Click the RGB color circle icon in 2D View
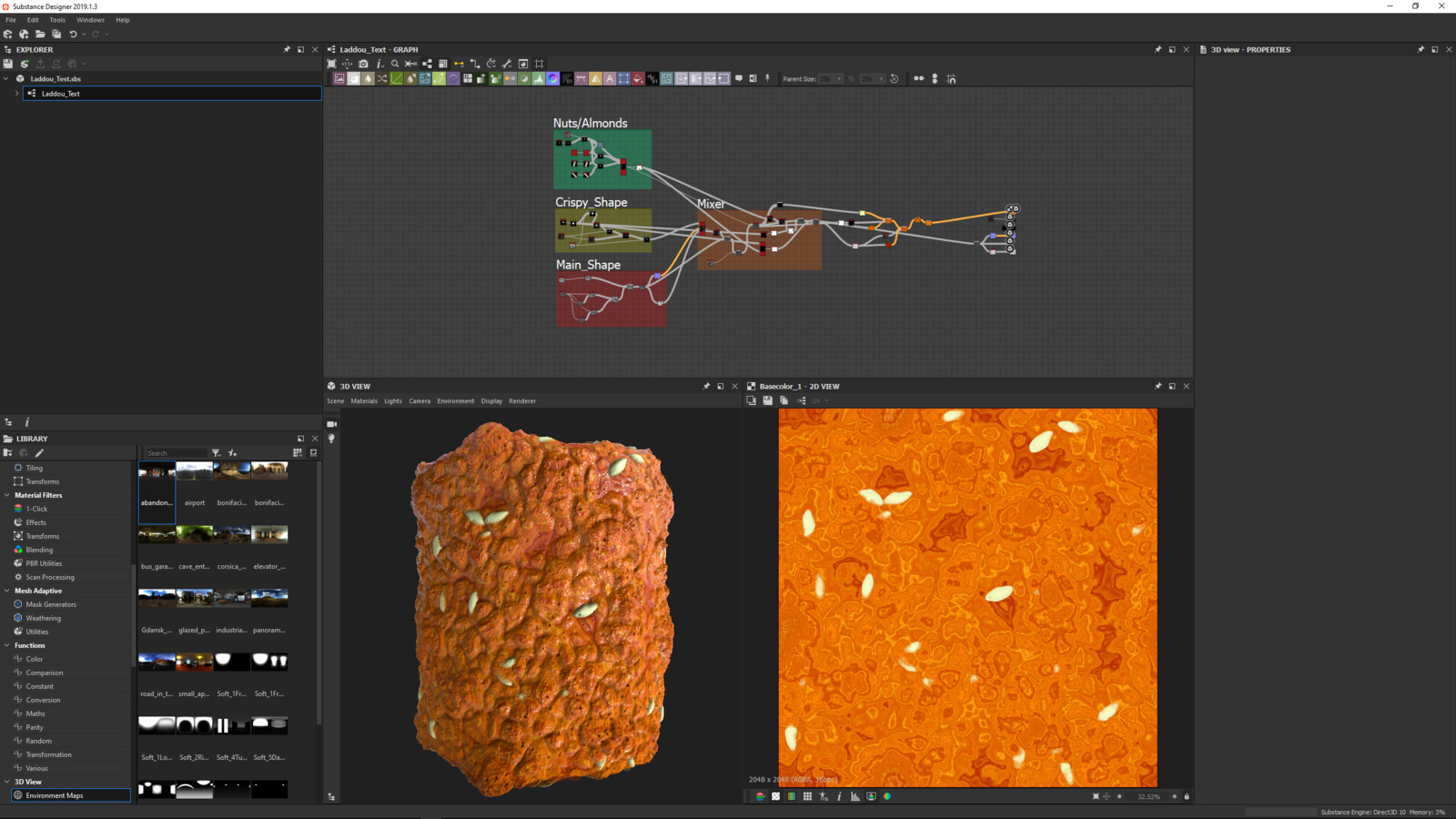 [887, 796]
